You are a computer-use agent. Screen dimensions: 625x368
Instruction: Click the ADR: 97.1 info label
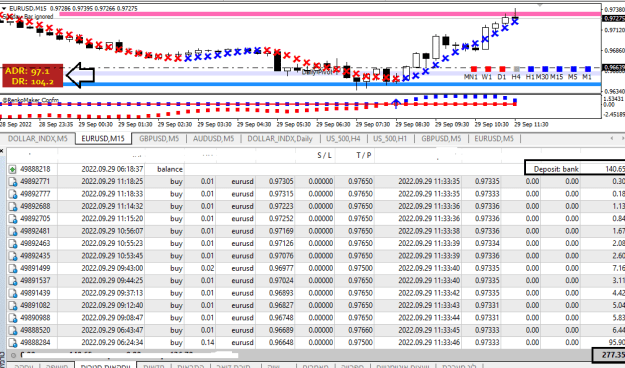(x=27, y=71)
